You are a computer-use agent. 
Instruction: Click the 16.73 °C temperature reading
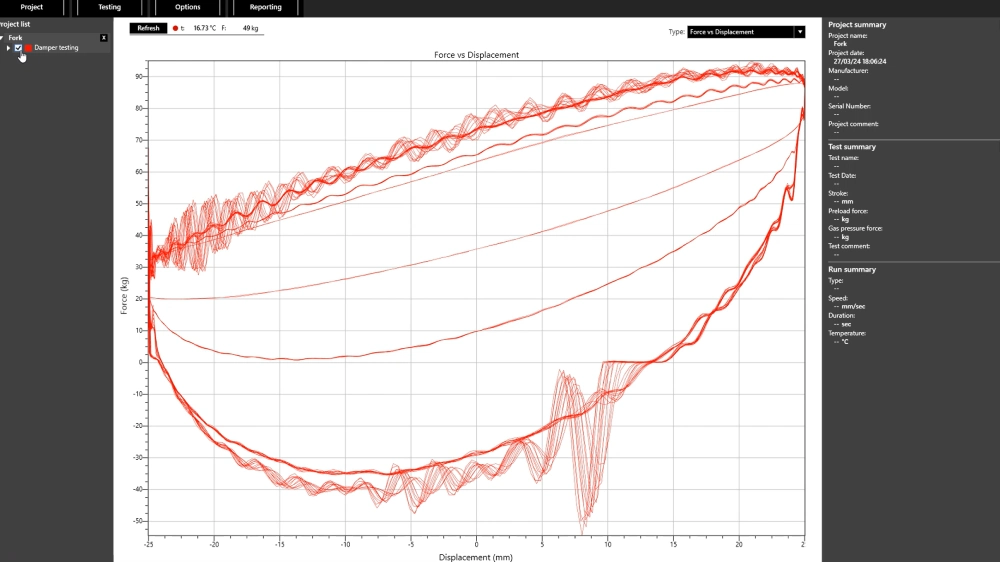pos(205,28)
